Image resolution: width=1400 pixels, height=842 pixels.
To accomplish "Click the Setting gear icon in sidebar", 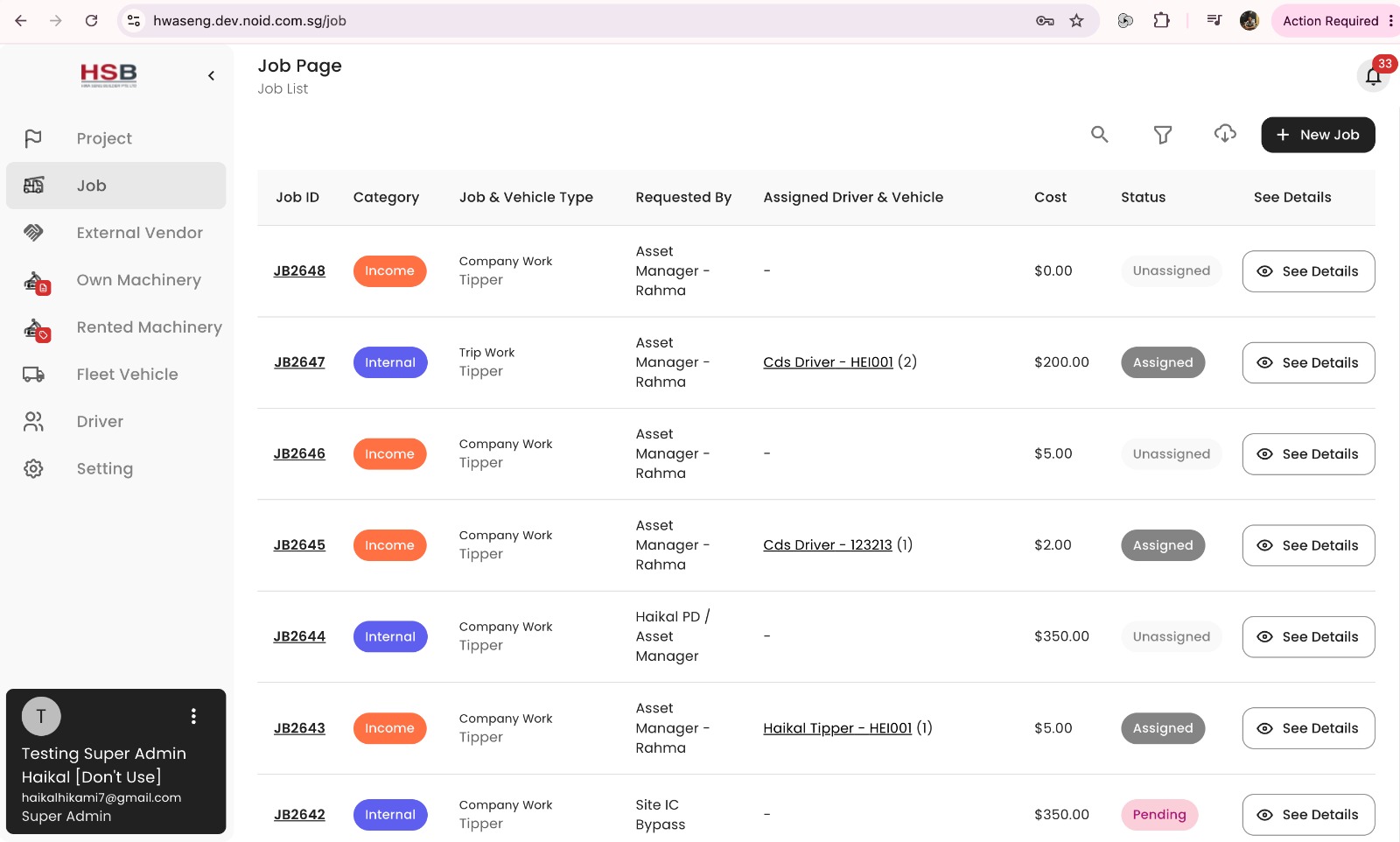I will (x=33, y=468).
